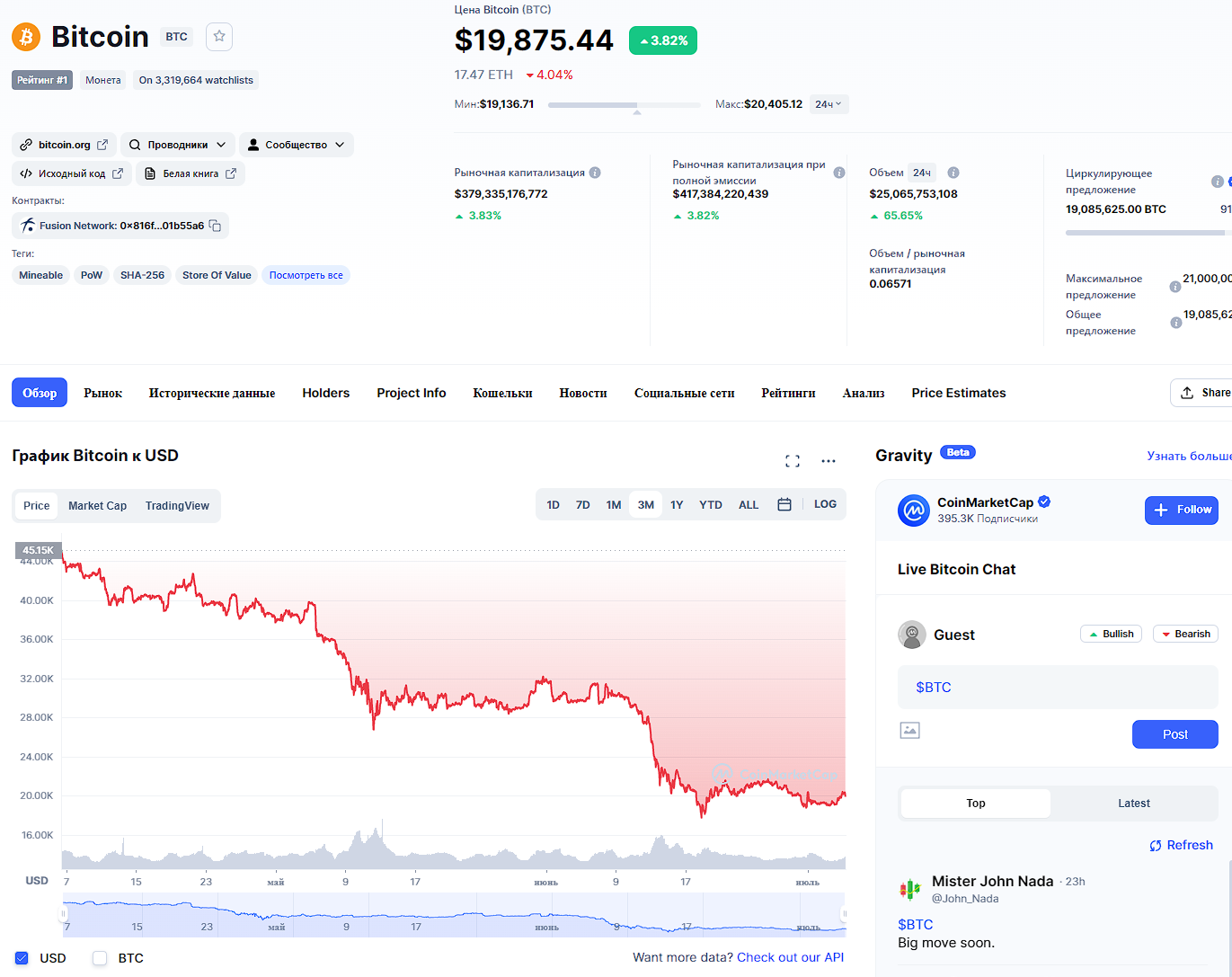Follow the CoinMarketCap account
Viewport: 1232px width, 977px height.
1182,510
